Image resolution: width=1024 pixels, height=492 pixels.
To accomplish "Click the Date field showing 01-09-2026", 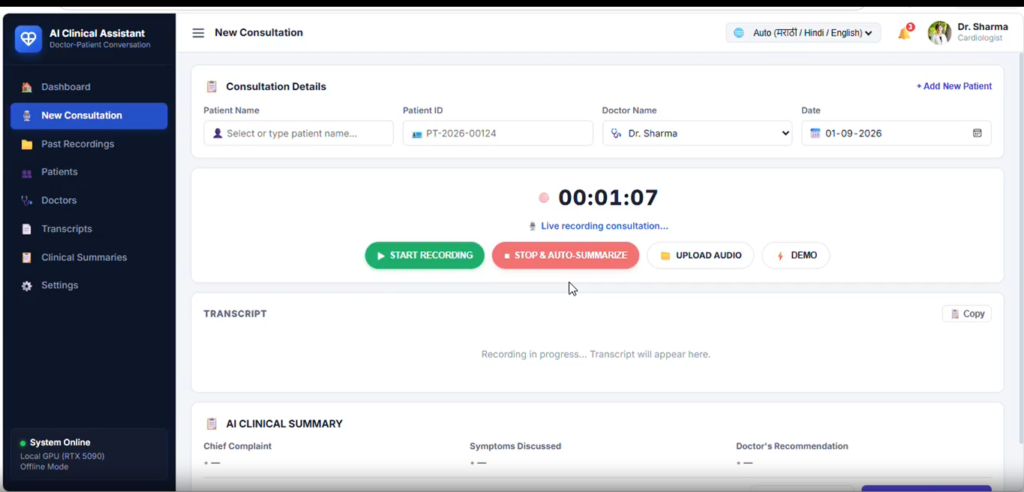I will coord(896,133).
